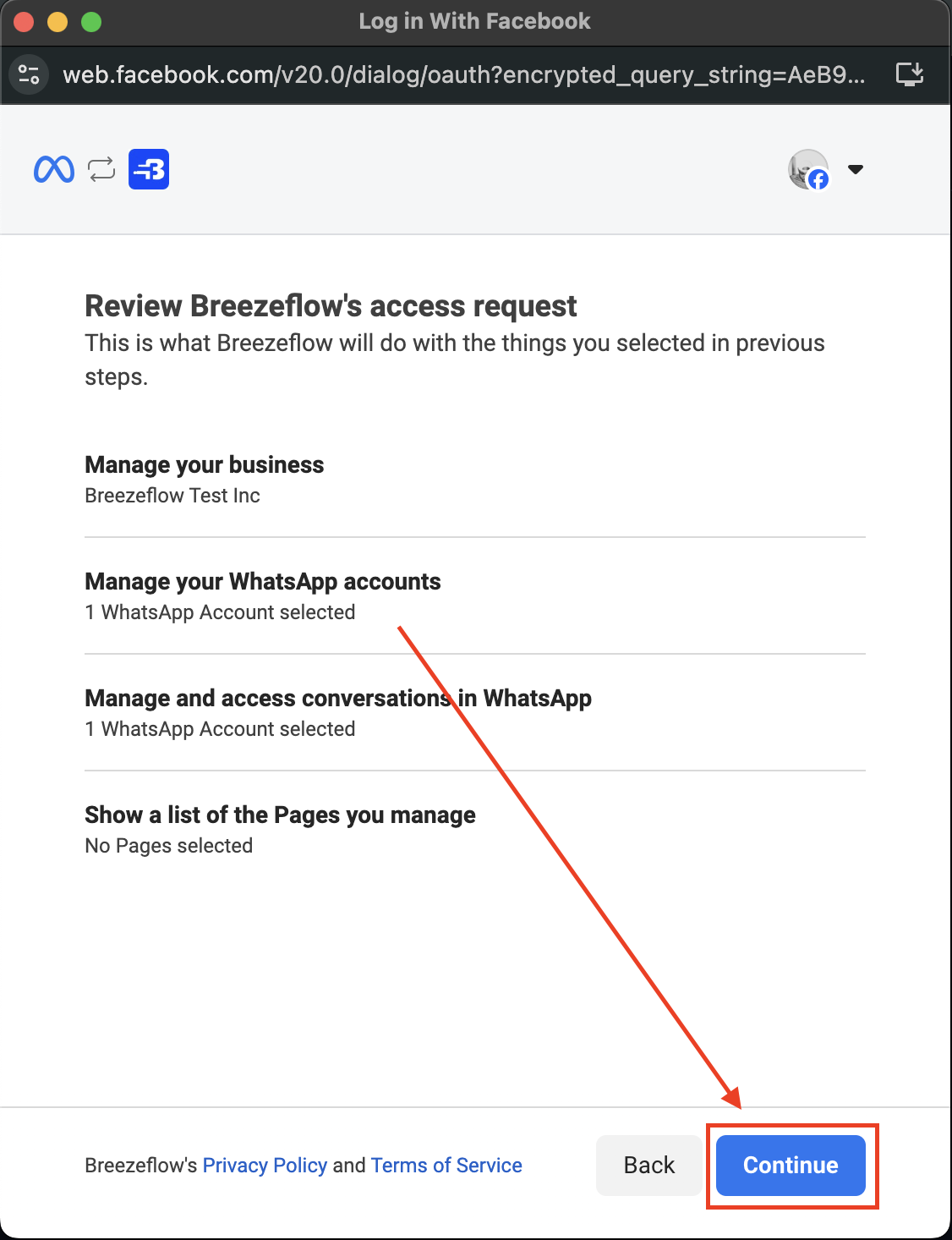This screenshot has width=952, height=1240.
Task: Click the Continue button
Action: point(790,1166)
